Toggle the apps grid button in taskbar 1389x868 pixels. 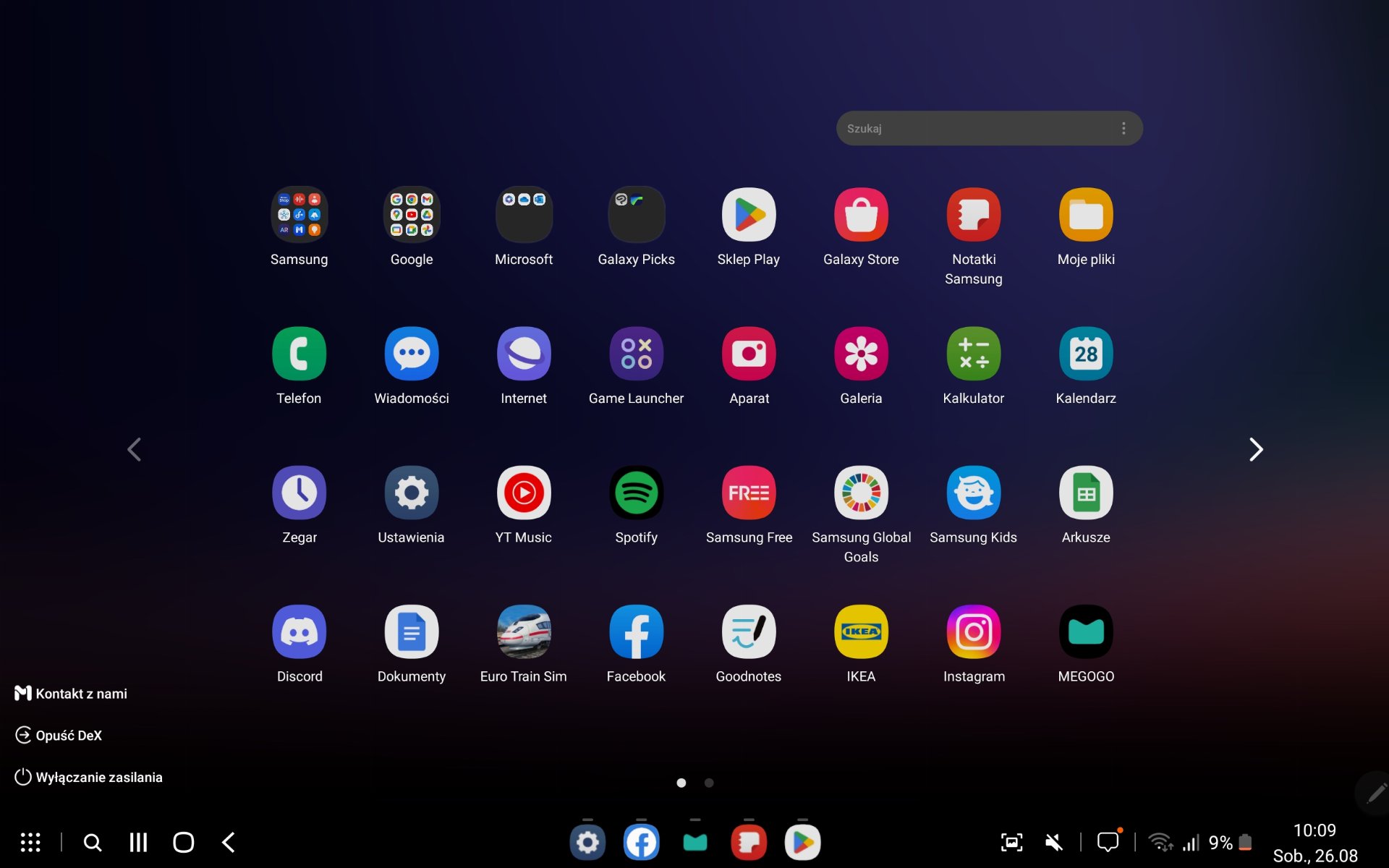click(30, 842)
